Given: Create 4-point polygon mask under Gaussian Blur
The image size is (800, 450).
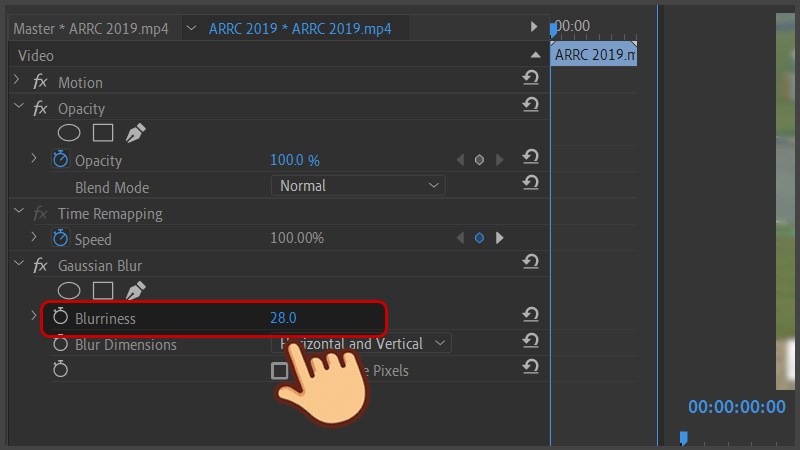Looking at the screenshot, I should click(103, 291).
